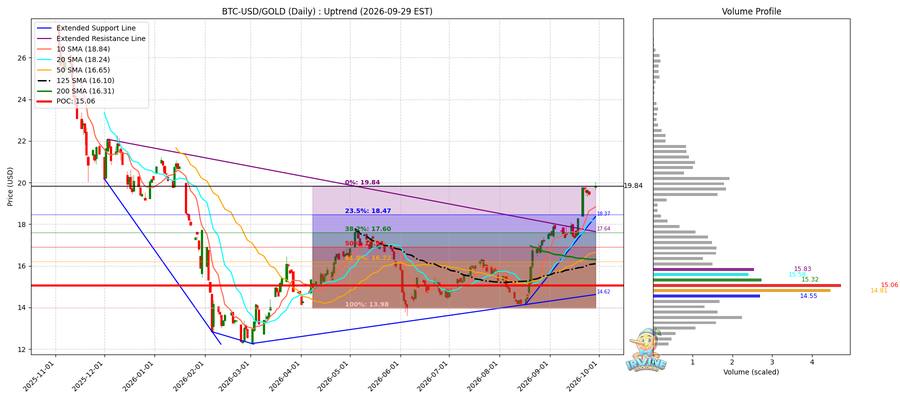Click volume axis tick label 1
The image size is (900, 400).
(x=693, y=362)
